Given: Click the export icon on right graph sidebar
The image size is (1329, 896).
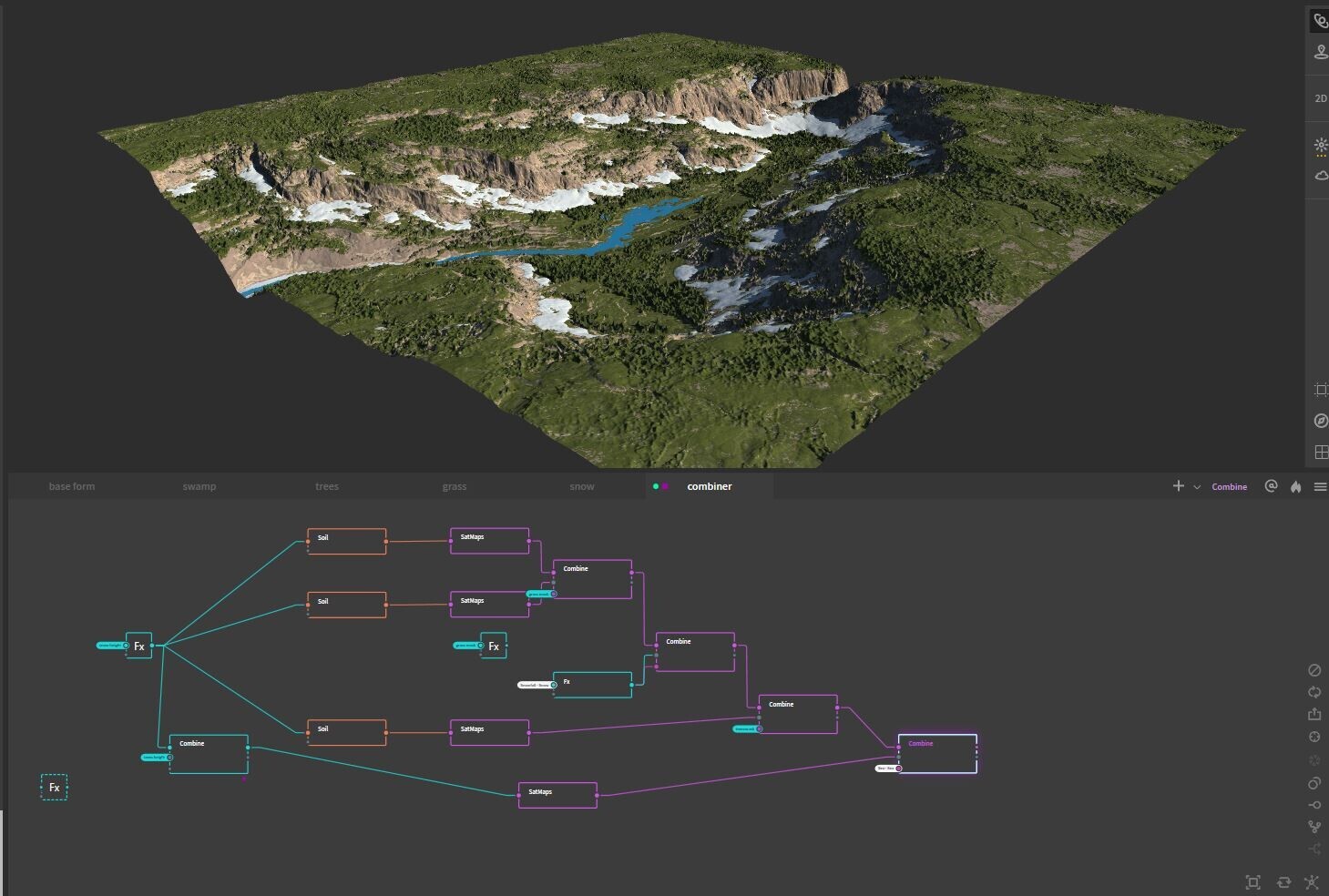Looking at the screenshot, I should pos(1315,713).
